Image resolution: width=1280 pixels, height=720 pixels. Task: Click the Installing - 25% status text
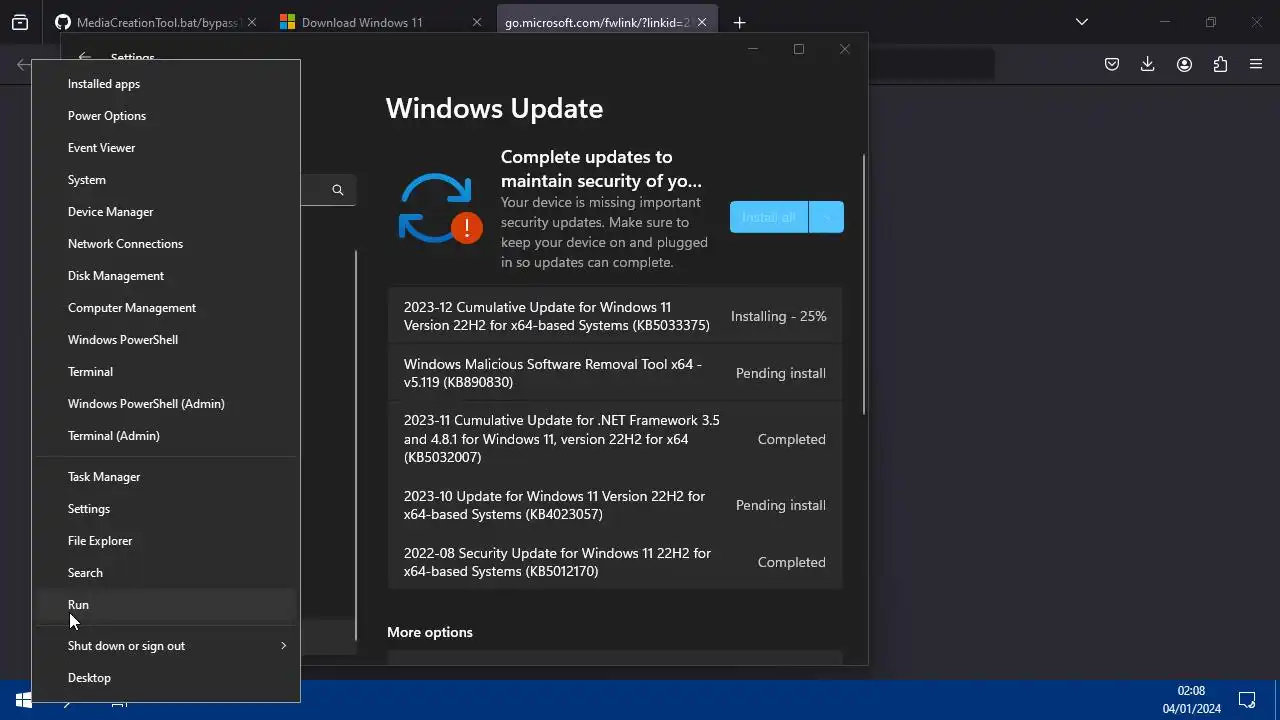[778, 316]
